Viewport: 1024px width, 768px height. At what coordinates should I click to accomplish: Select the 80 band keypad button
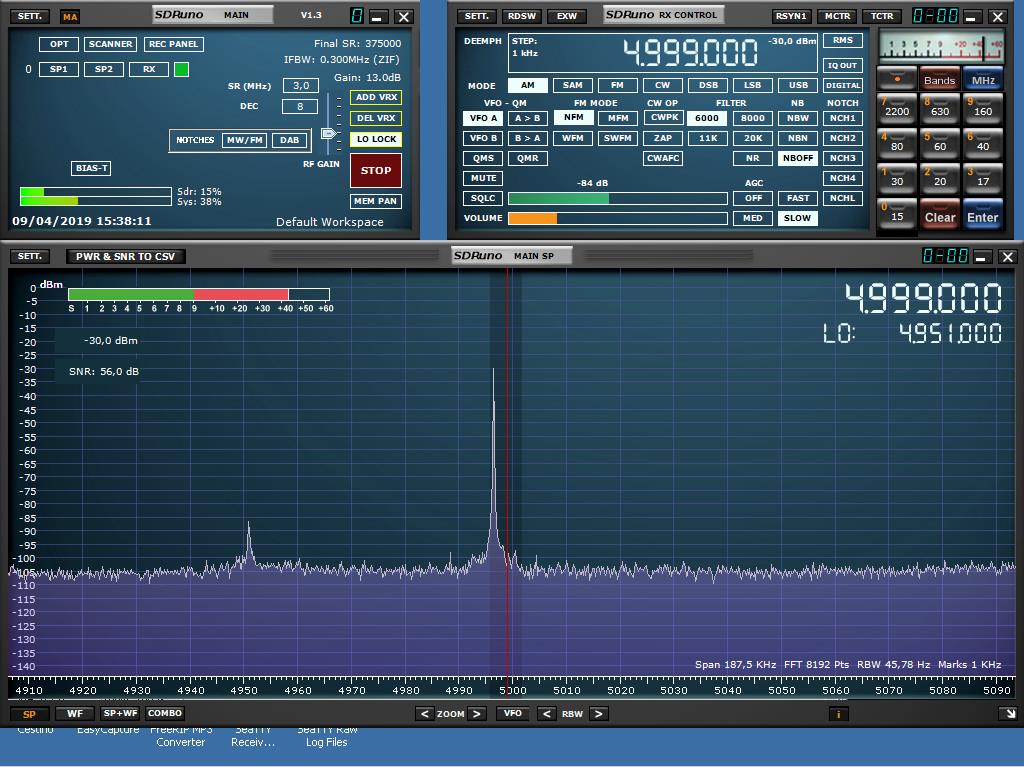897,144
